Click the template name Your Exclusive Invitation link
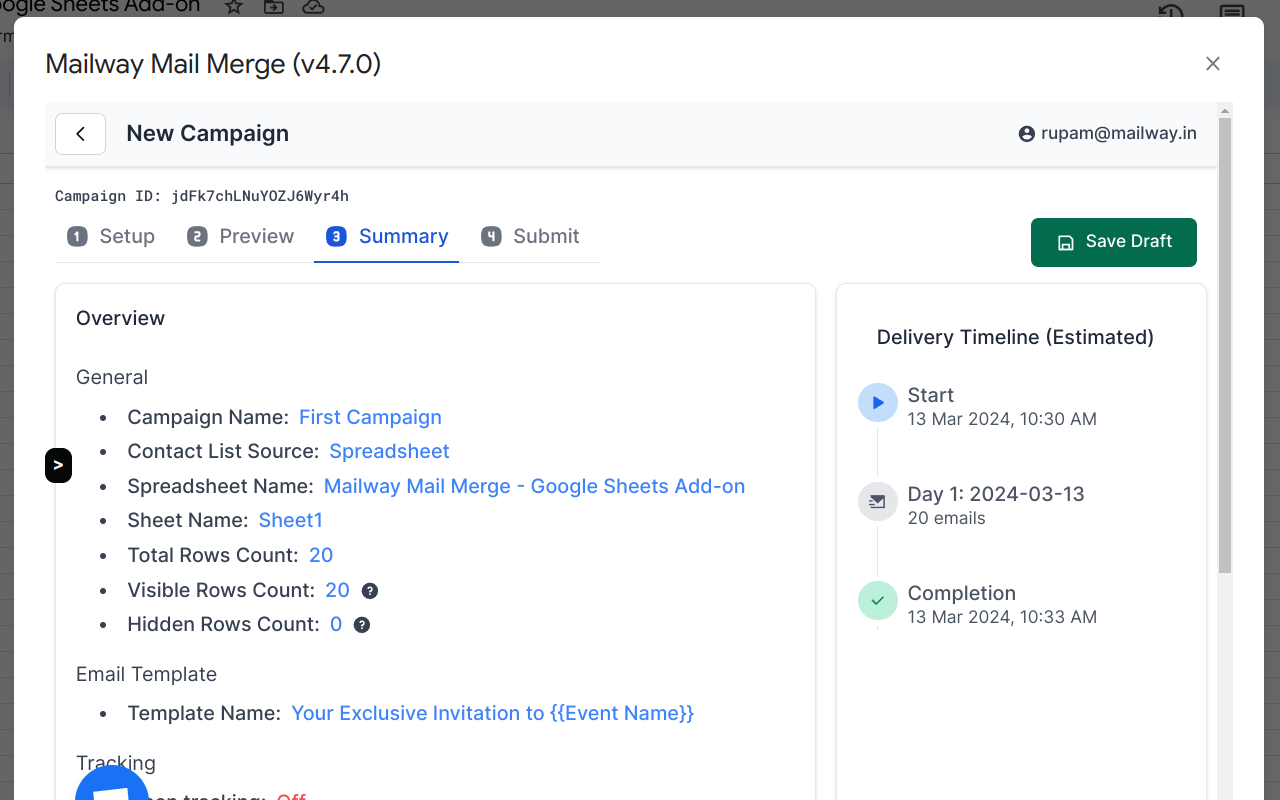Screen dimensions: 1280x800 point(492,713)
